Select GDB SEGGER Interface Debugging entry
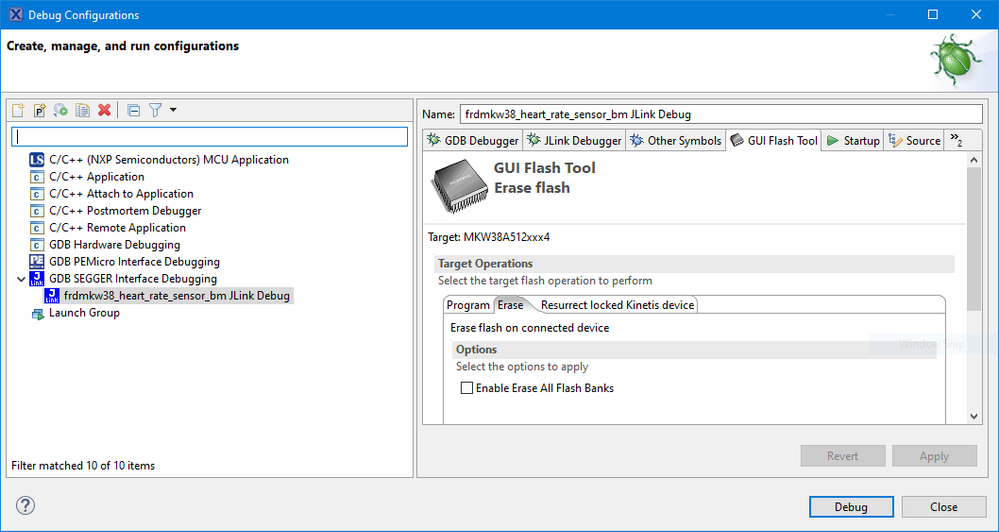Image resolution: width=999 pixels, height=532 pixels. [133, 279]
